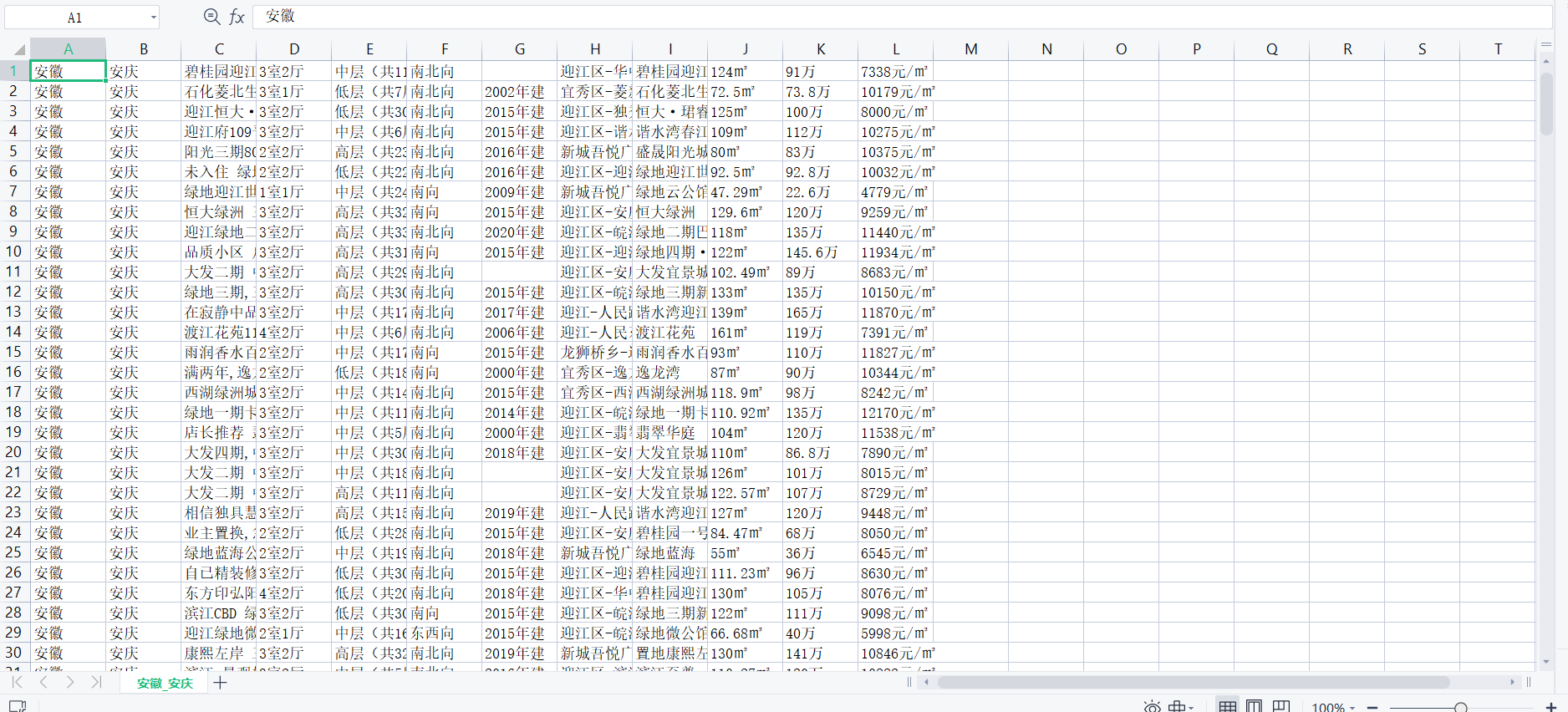
Task: Click cell A1 containing 安徽
Action: click(68, 71)
